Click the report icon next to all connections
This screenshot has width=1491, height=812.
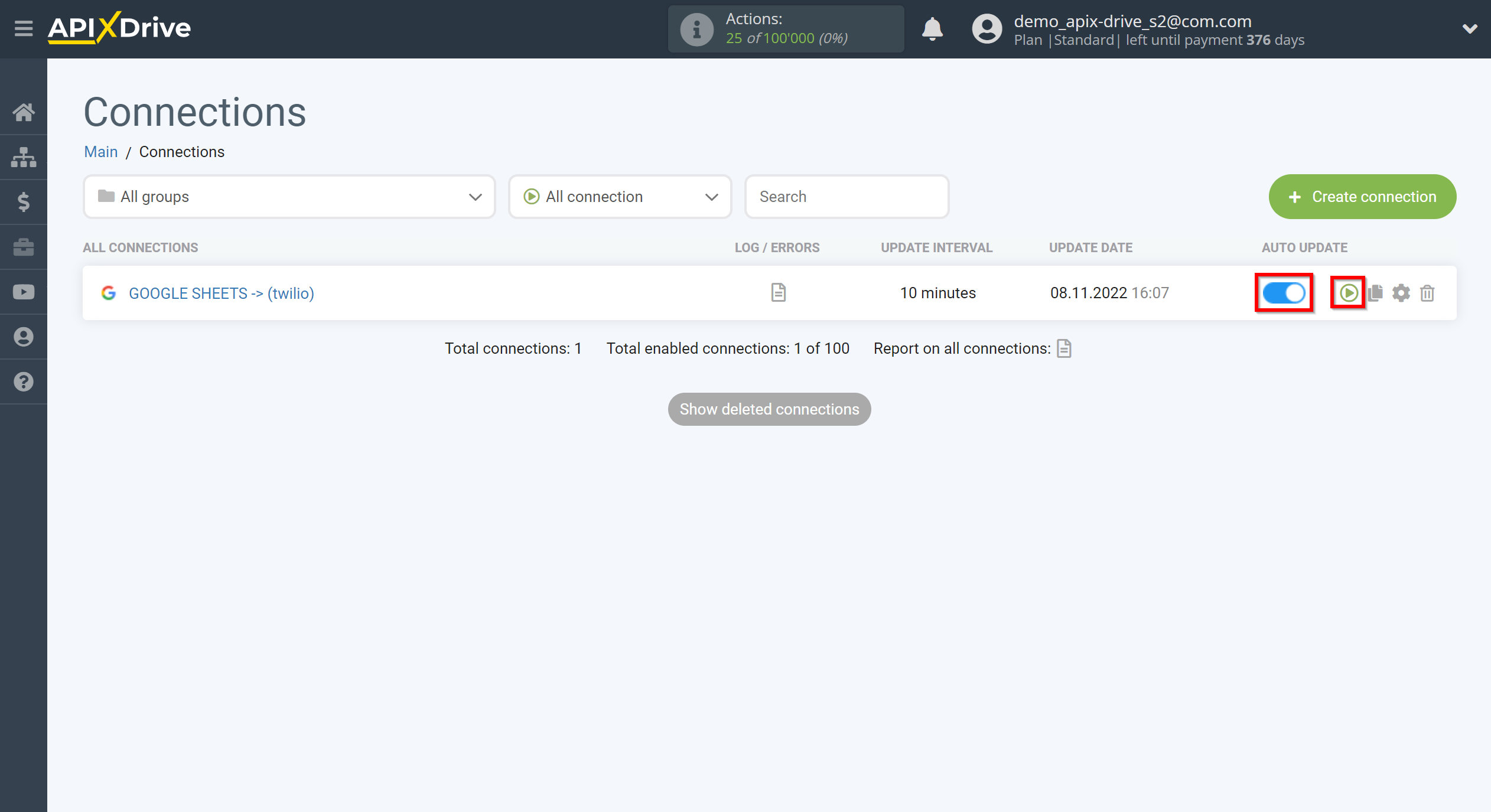1064,348
